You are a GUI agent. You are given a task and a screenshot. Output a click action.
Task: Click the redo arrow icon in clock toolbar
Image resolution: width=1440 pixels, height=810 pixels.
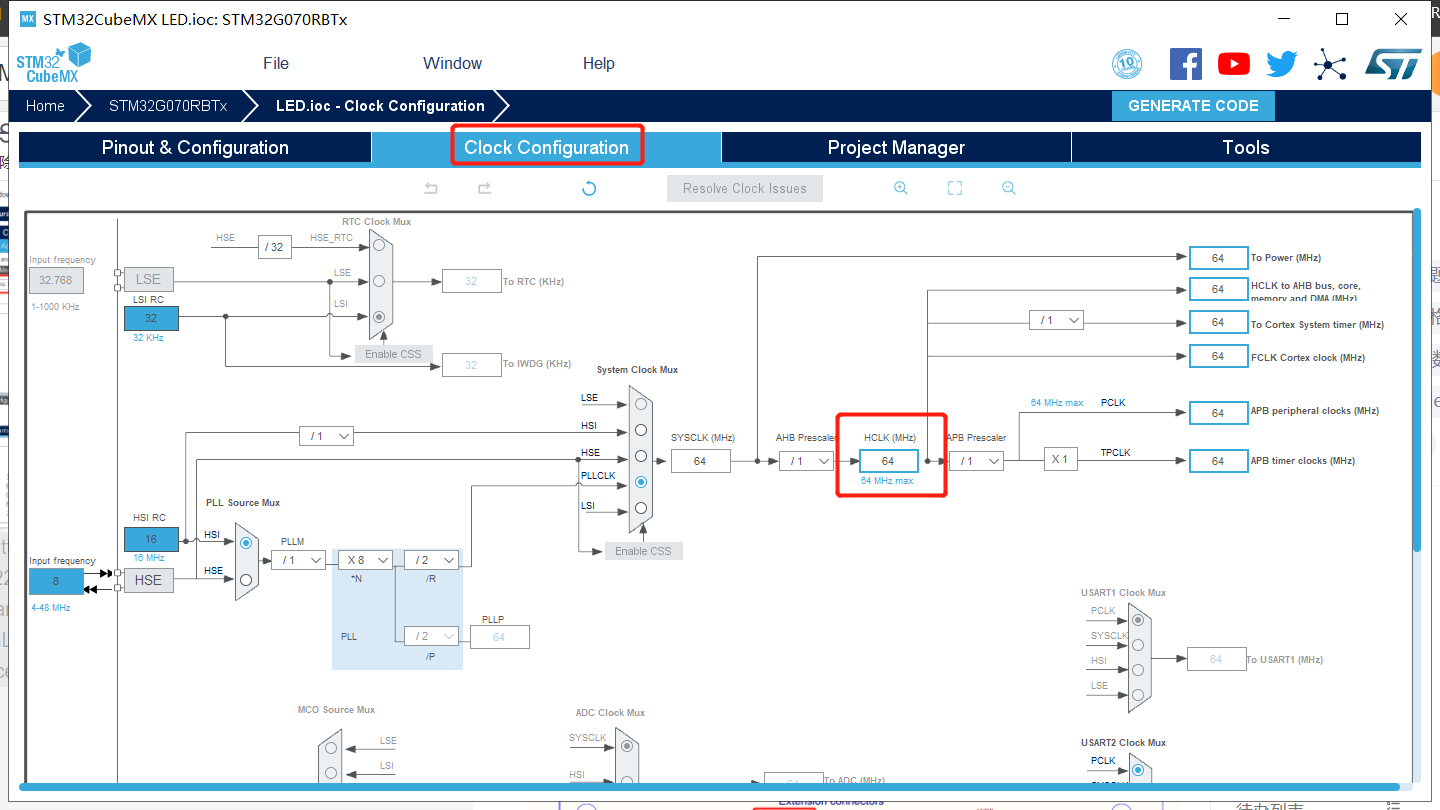click(x=484, y=188)
